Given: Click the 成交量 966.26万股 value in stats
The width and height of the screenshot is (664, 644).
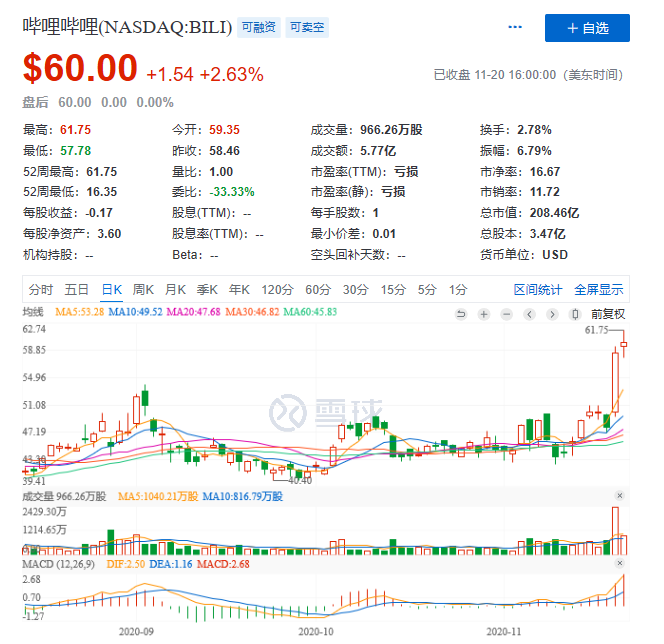Looking at the screenshot, I should click(x=391, y=130).
